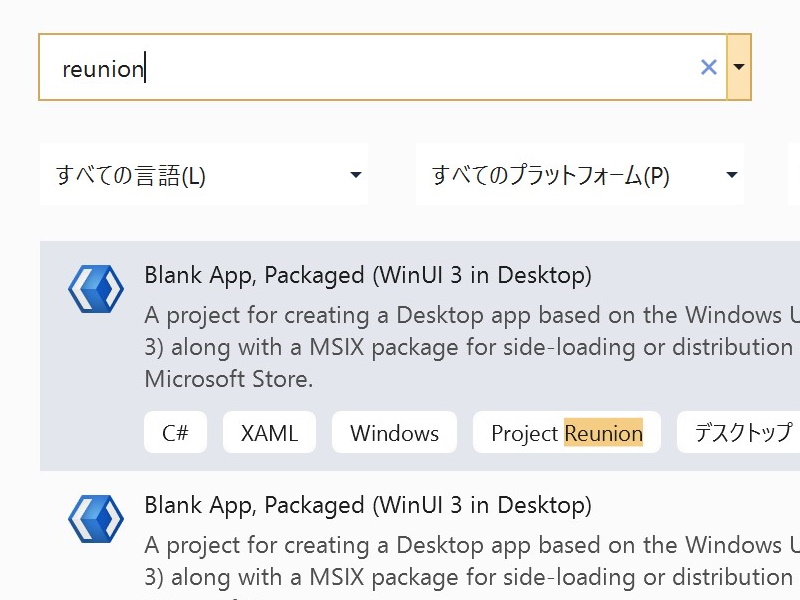Screen dimensions: 800x600
Task: Open the search history dropdown arrow button
Action: 739,67
